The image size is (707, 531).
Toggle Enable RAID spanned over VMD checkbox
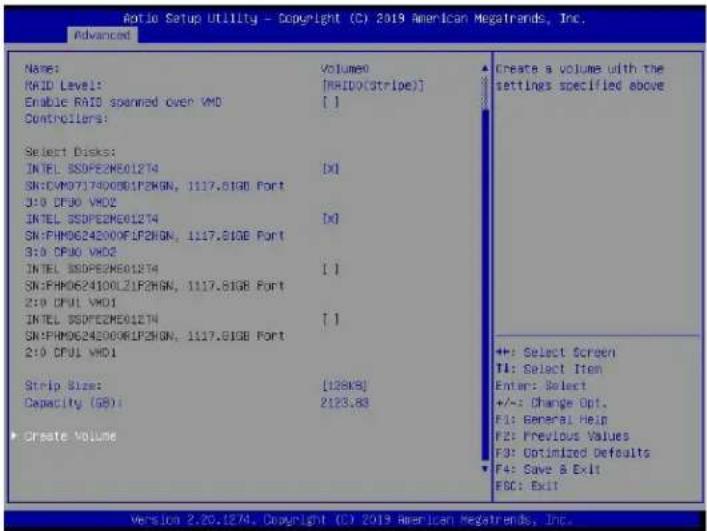tap(331, 102)
